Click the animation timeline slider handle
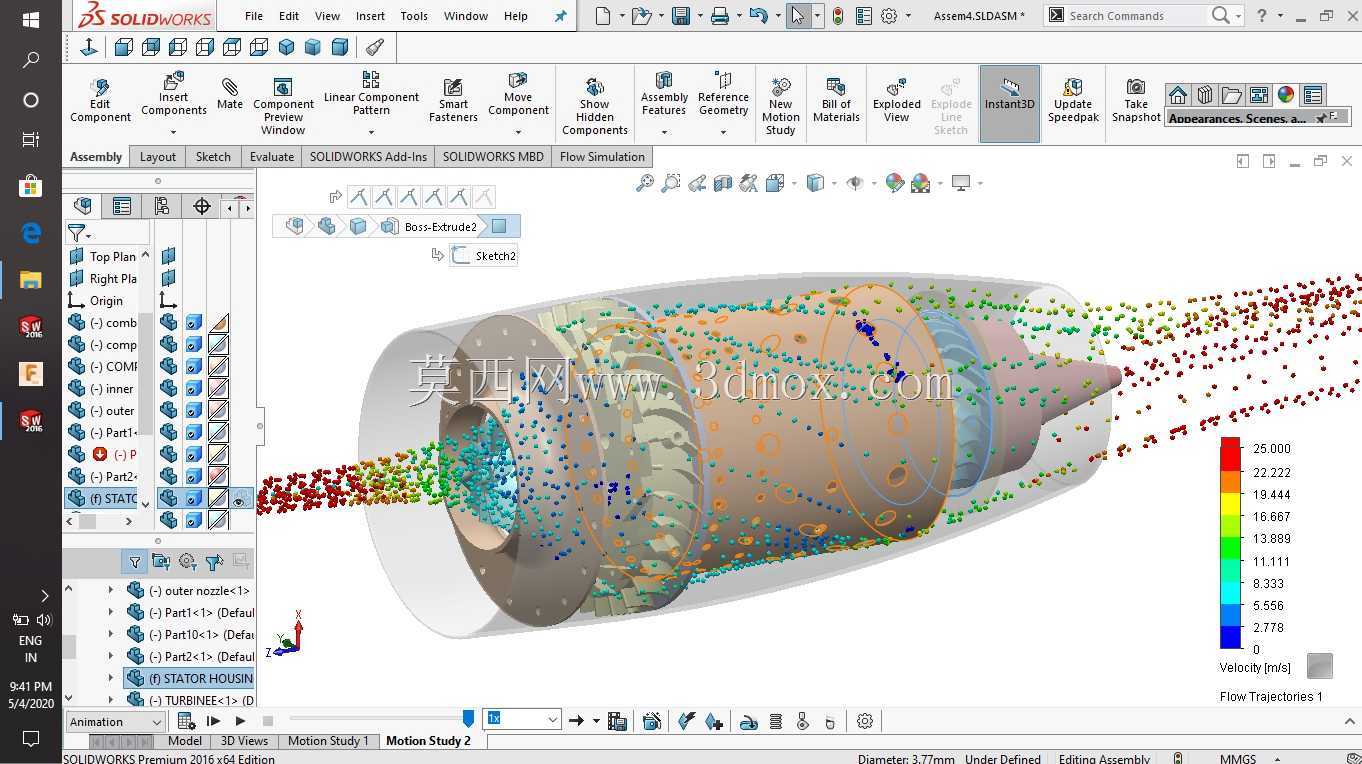This screenshot has height=764, width=1362. click(468, 719)
